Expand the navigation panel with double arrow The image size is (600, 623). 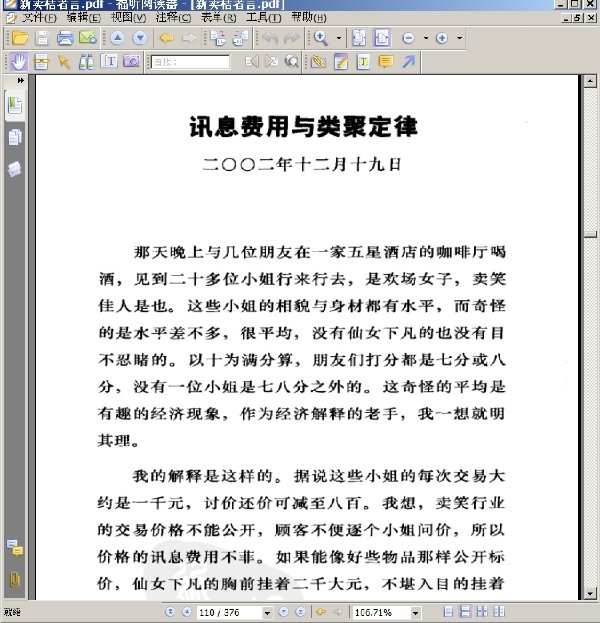[x=21, y=81]
